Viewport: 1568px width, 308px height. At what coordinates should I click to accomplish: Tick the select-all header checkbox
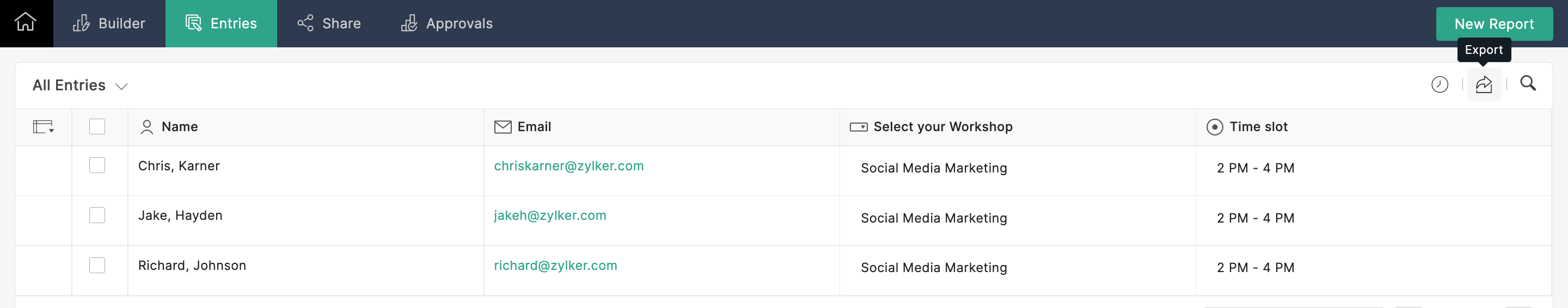(97, 127)
